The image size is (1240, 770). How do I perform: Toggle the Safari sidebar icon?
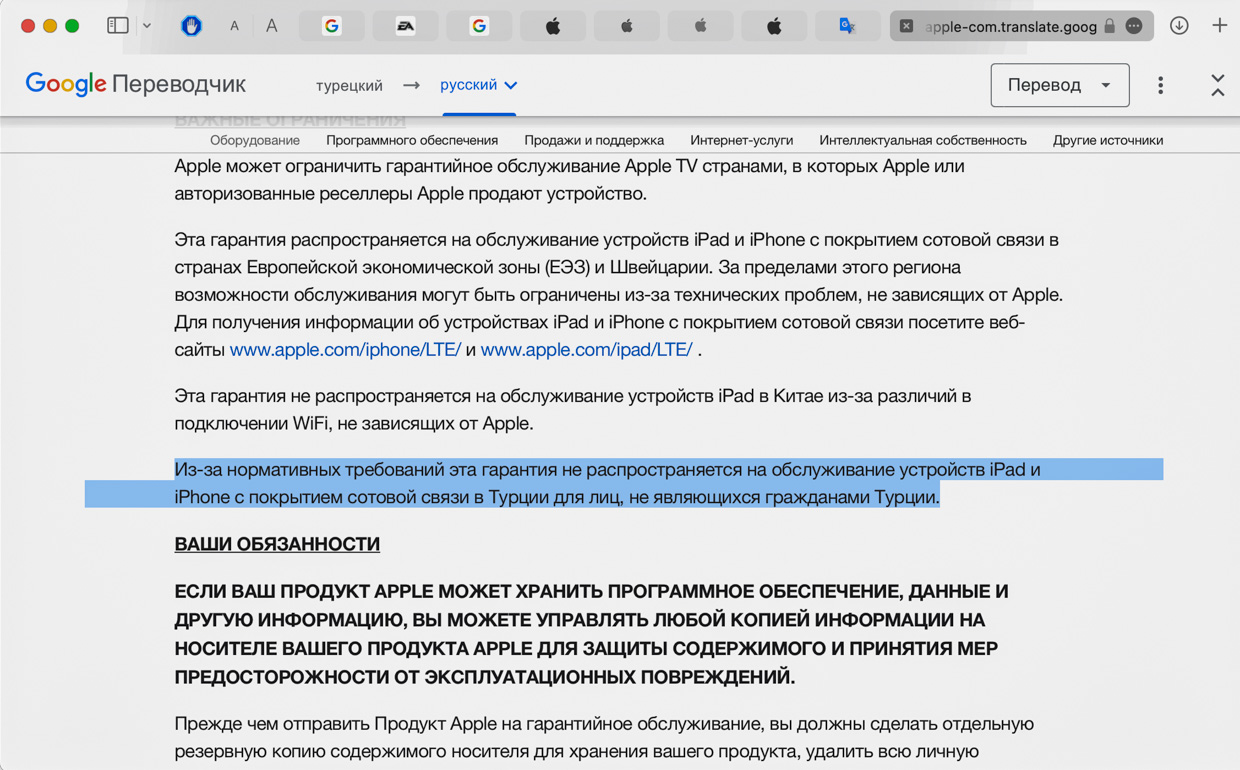point(118,26)
